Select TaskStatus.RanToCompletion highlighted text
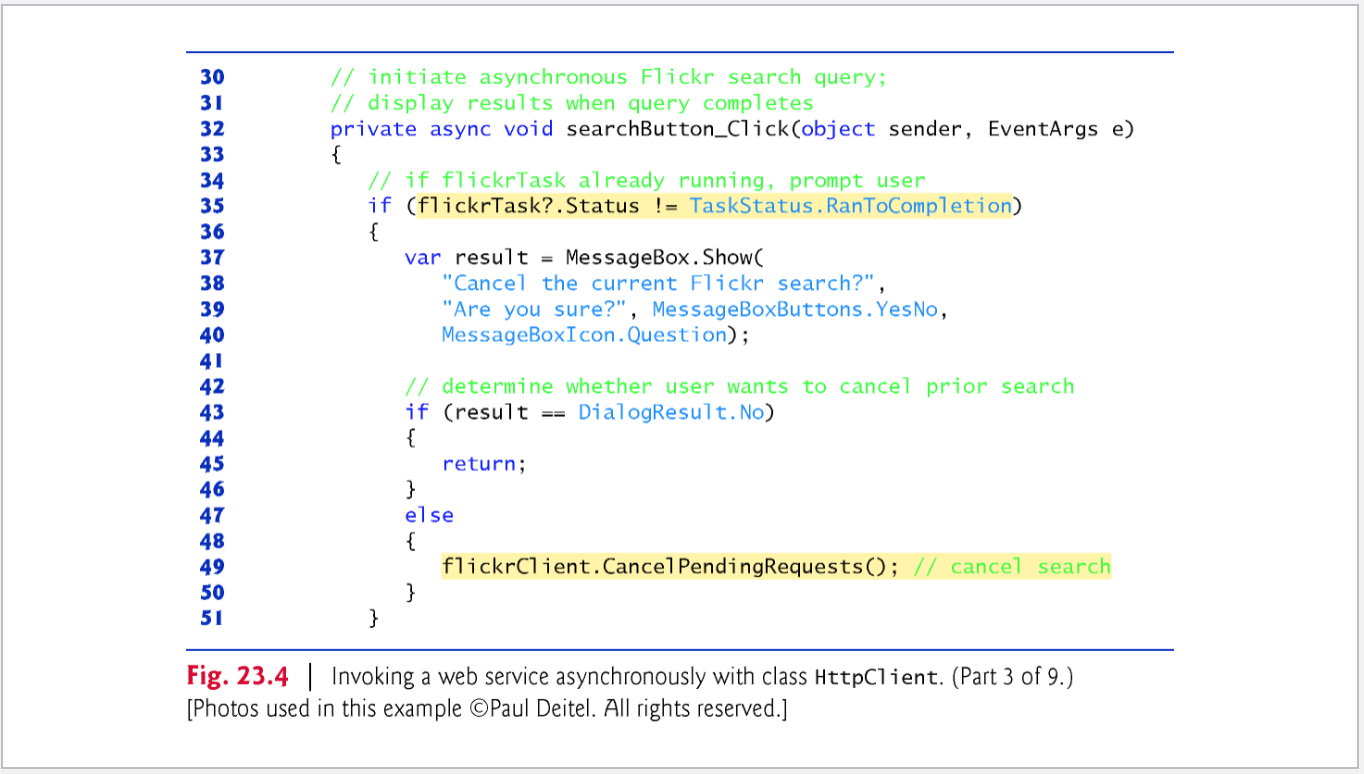The height and width of the screenshot is (774, 1364). (x=849, y=205)
